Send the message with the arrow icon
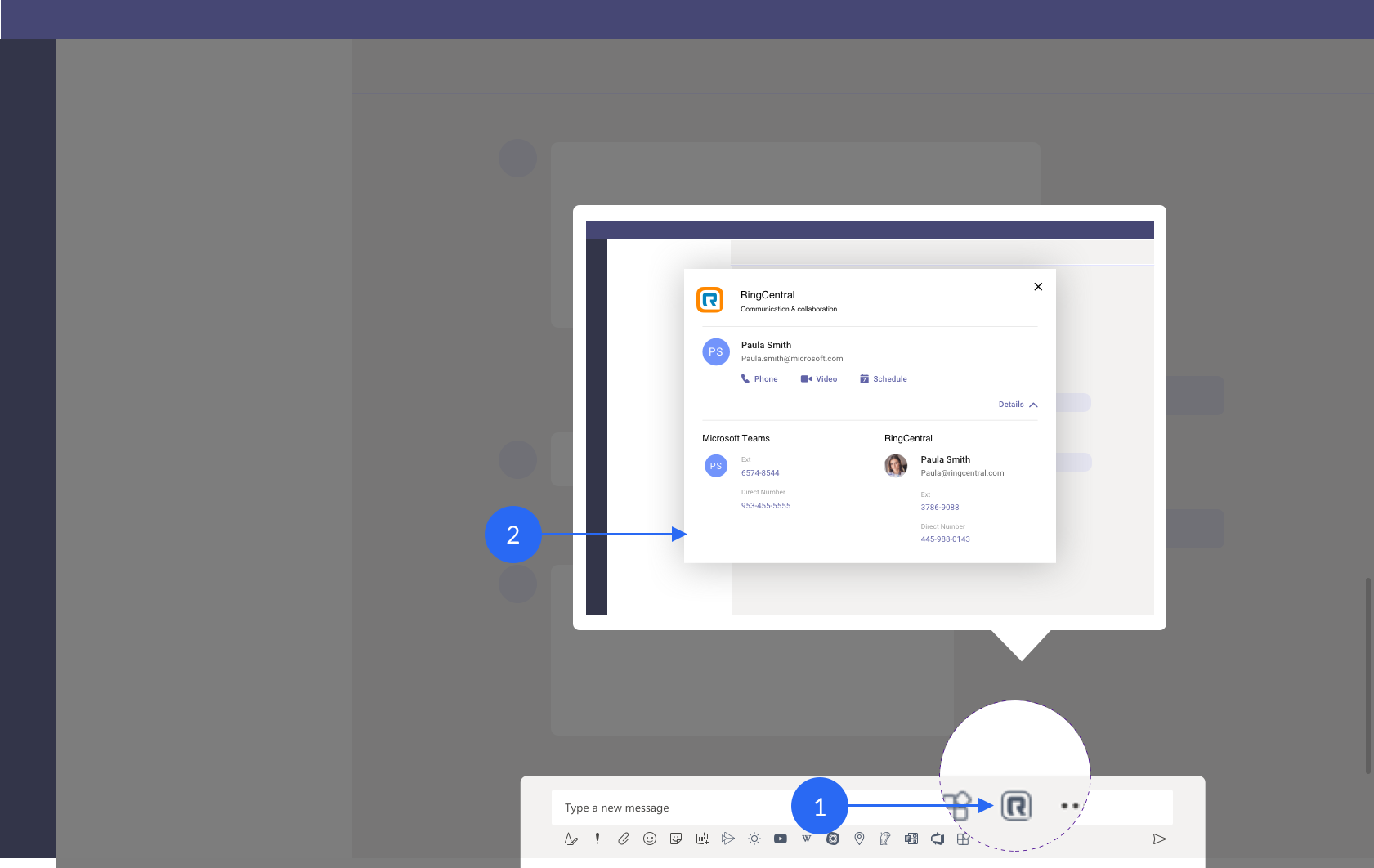1374x868 pixels. [1159, 839]
